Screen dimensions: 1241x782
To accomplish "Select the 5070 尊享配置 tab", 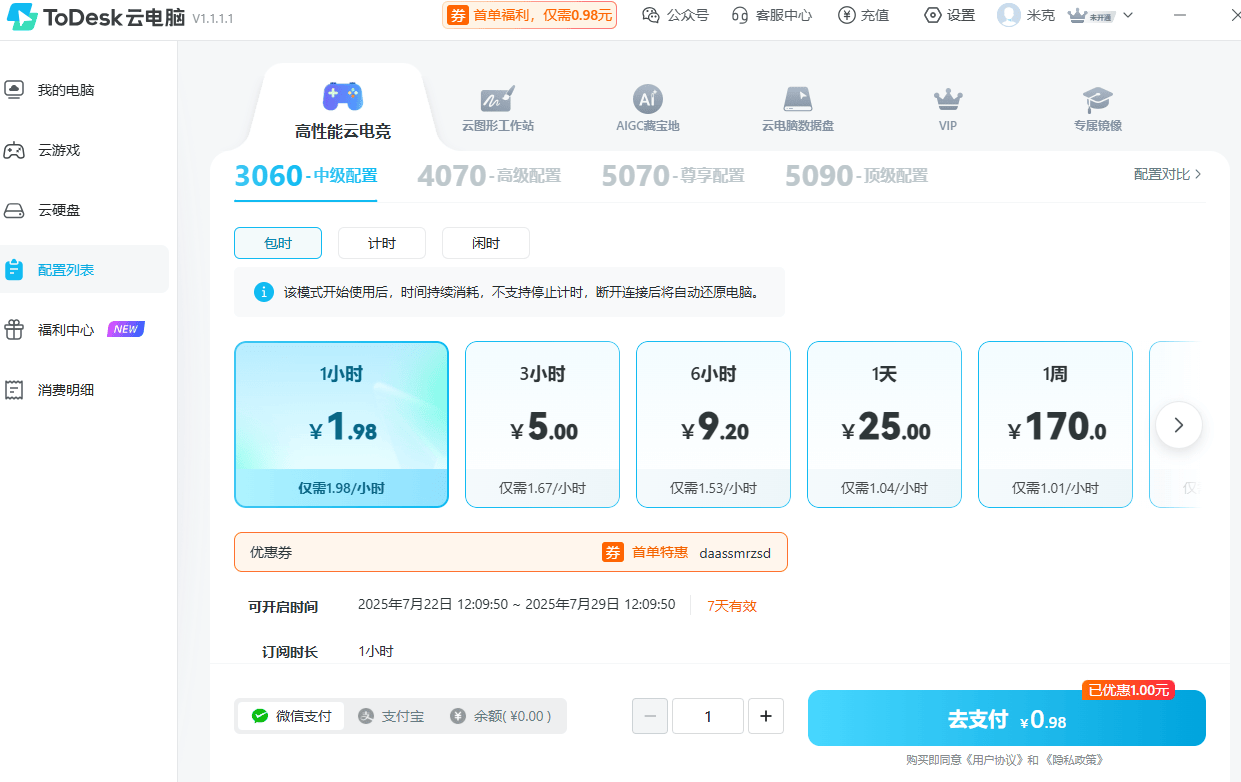I will [x=673, y=177].
